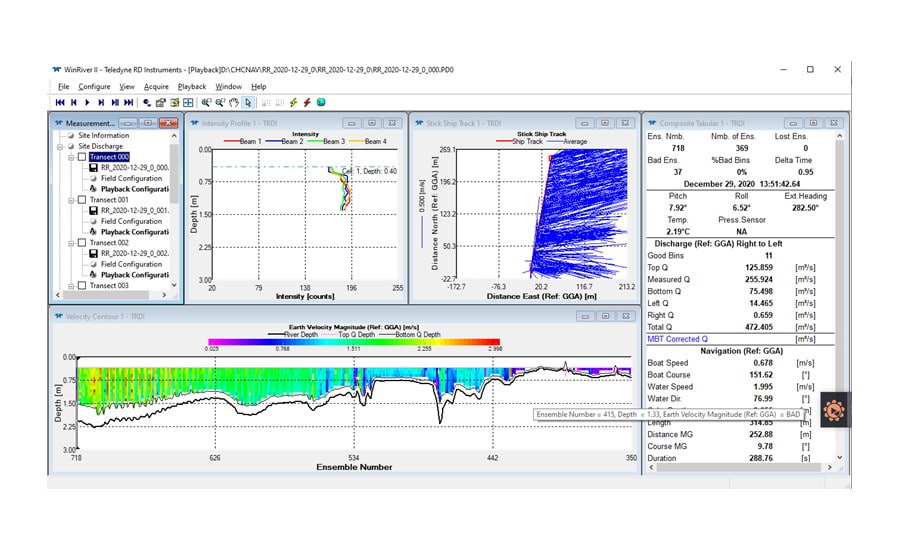
Task: Select MBT Corrected Q row label
Action: pos(677,339)
